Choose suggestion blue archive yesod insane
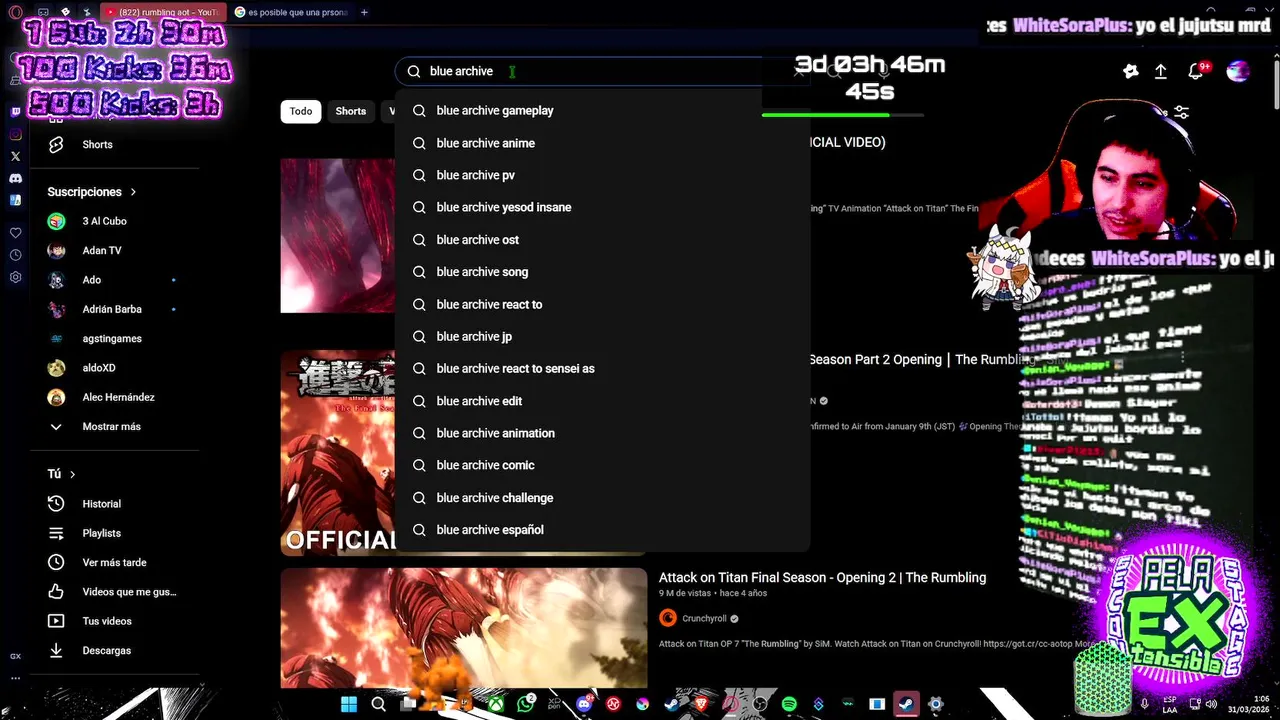1280x720 pixels. tap(602, 207)
